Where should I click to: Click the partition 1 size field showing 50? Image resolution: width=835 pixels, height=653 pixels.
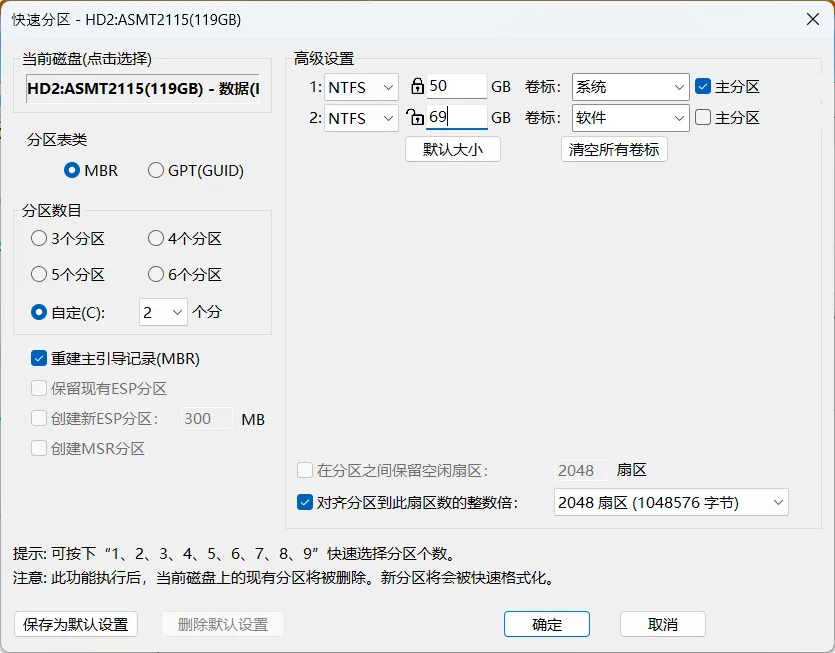tap(456, 86)
